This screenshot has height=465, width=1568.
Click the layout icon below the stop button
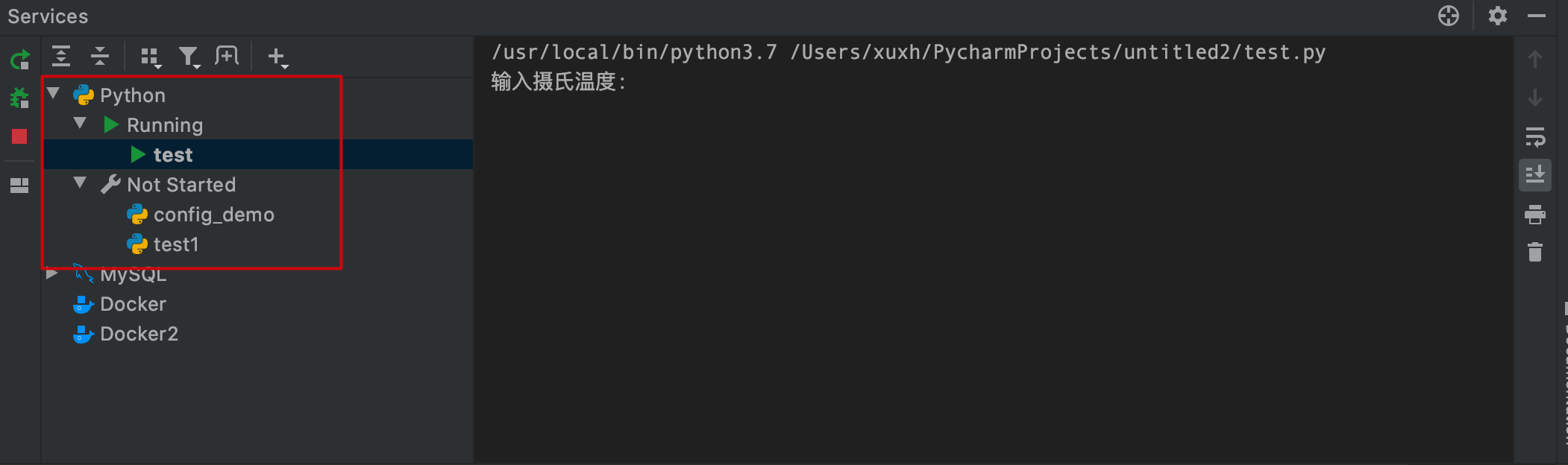click(19, 186)
